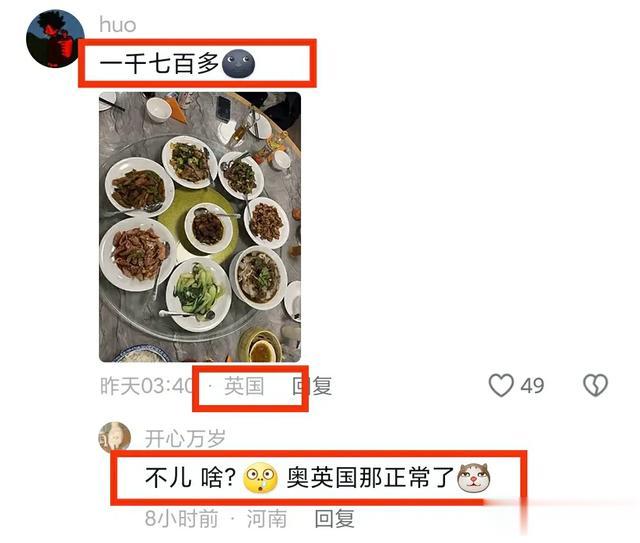Click the dark moon-face emoji after 一千七百多
Image resolution: width=640 pixels, height=543 pixels.
coord(239,63)
